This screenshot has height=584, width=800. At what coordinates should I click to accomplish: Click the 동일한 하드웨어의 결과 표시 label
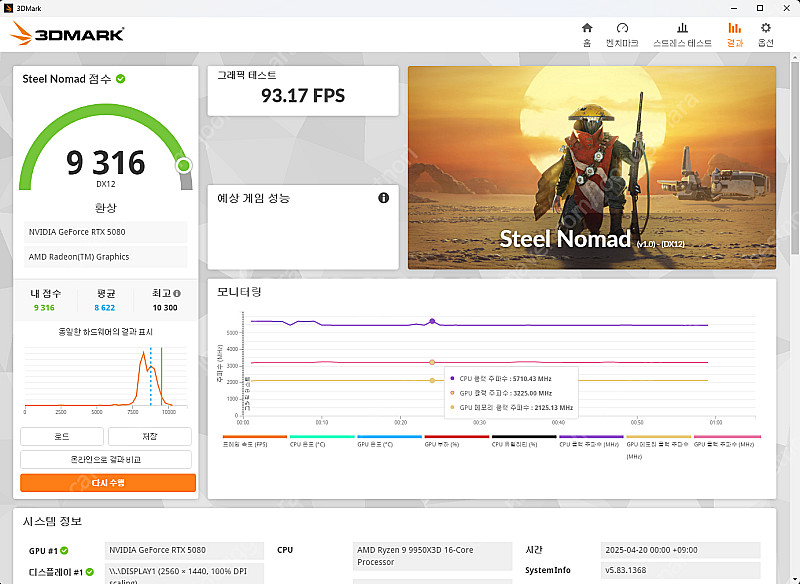106,332
